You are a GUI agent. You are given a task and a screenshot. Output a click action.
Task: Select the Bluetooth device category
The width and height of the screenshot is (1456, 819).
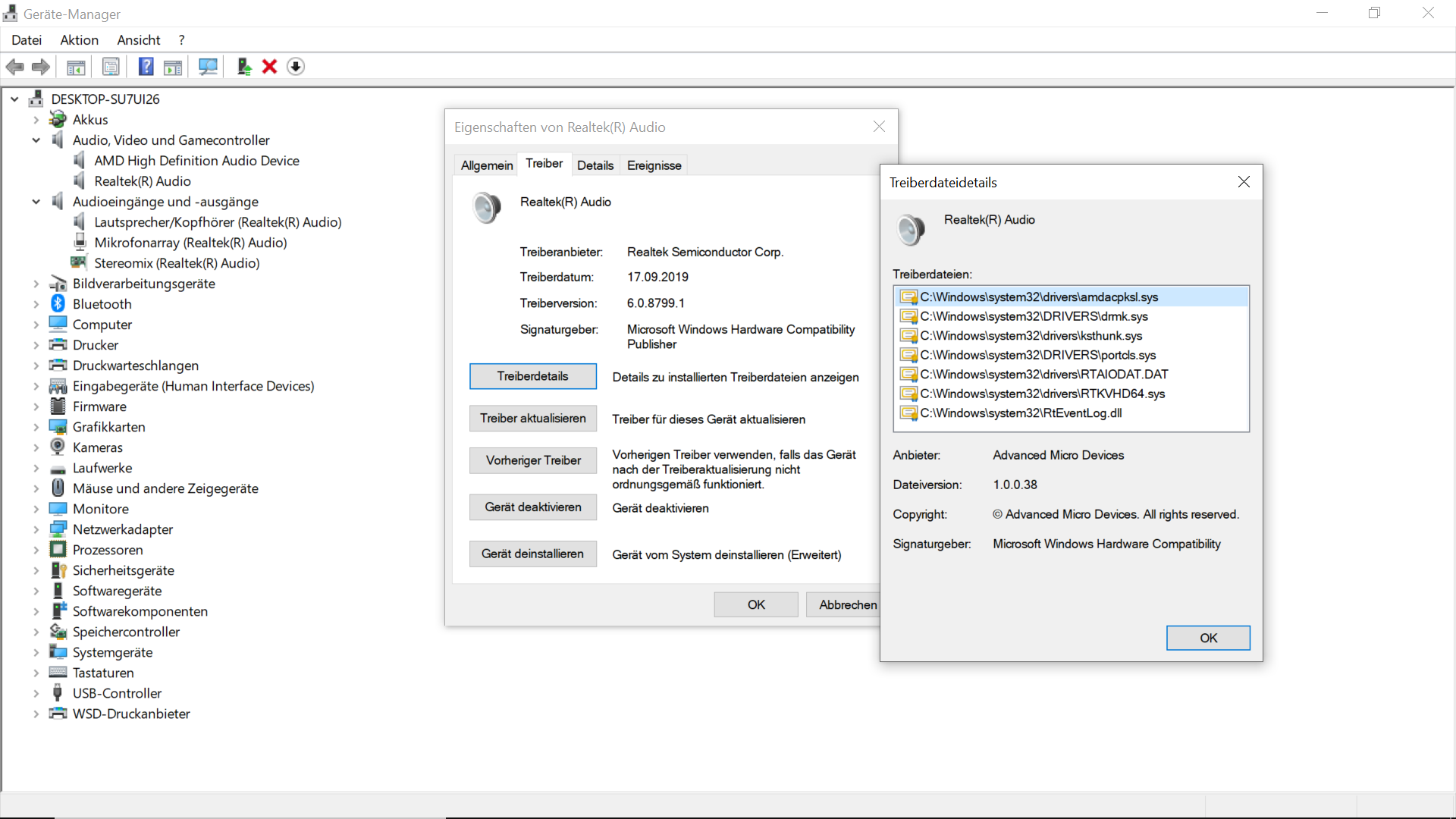coord(102,304)
